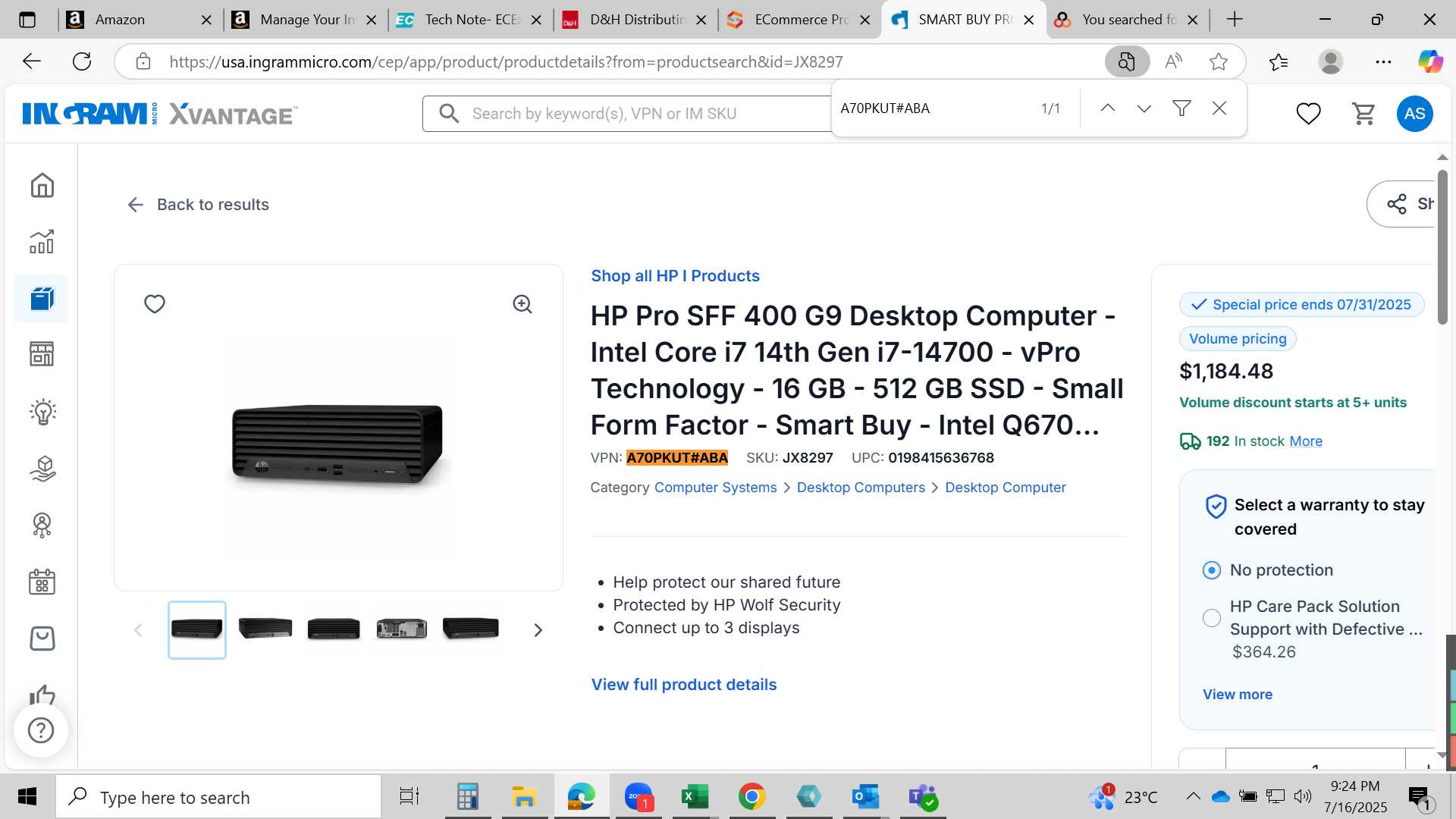The height and width of the screenshot is (819, 1456).
Task: Open Excel from the Windows taskbar
Action: [695, 797]
